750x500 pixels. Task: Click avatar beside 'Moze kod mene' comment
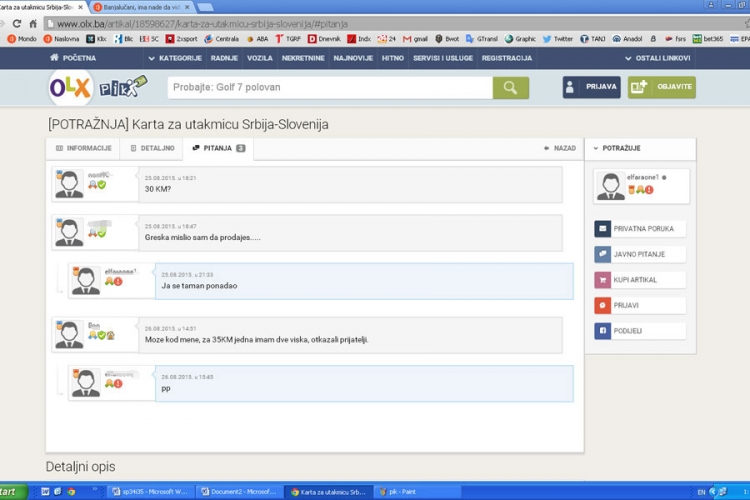69,334
